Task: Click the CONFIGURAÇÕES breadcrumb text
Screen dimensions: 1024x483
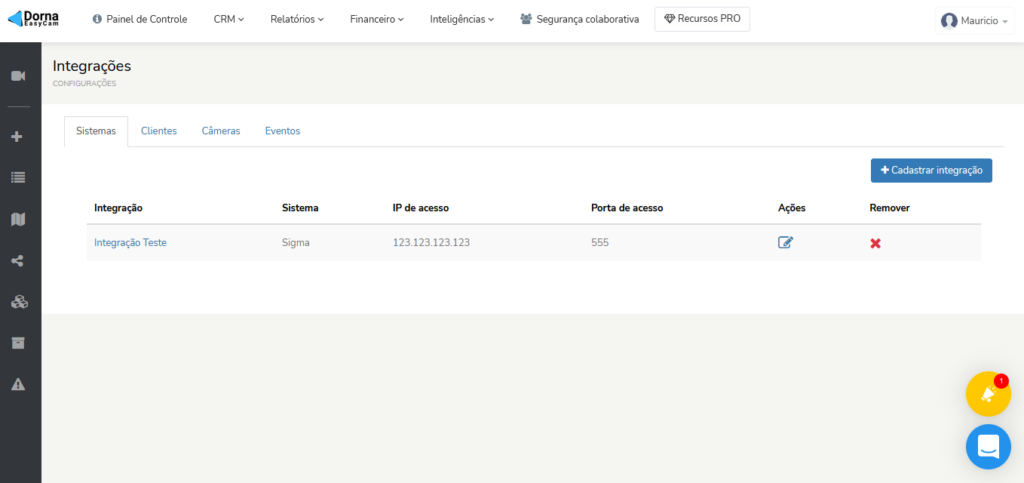Action: (84, 84)
